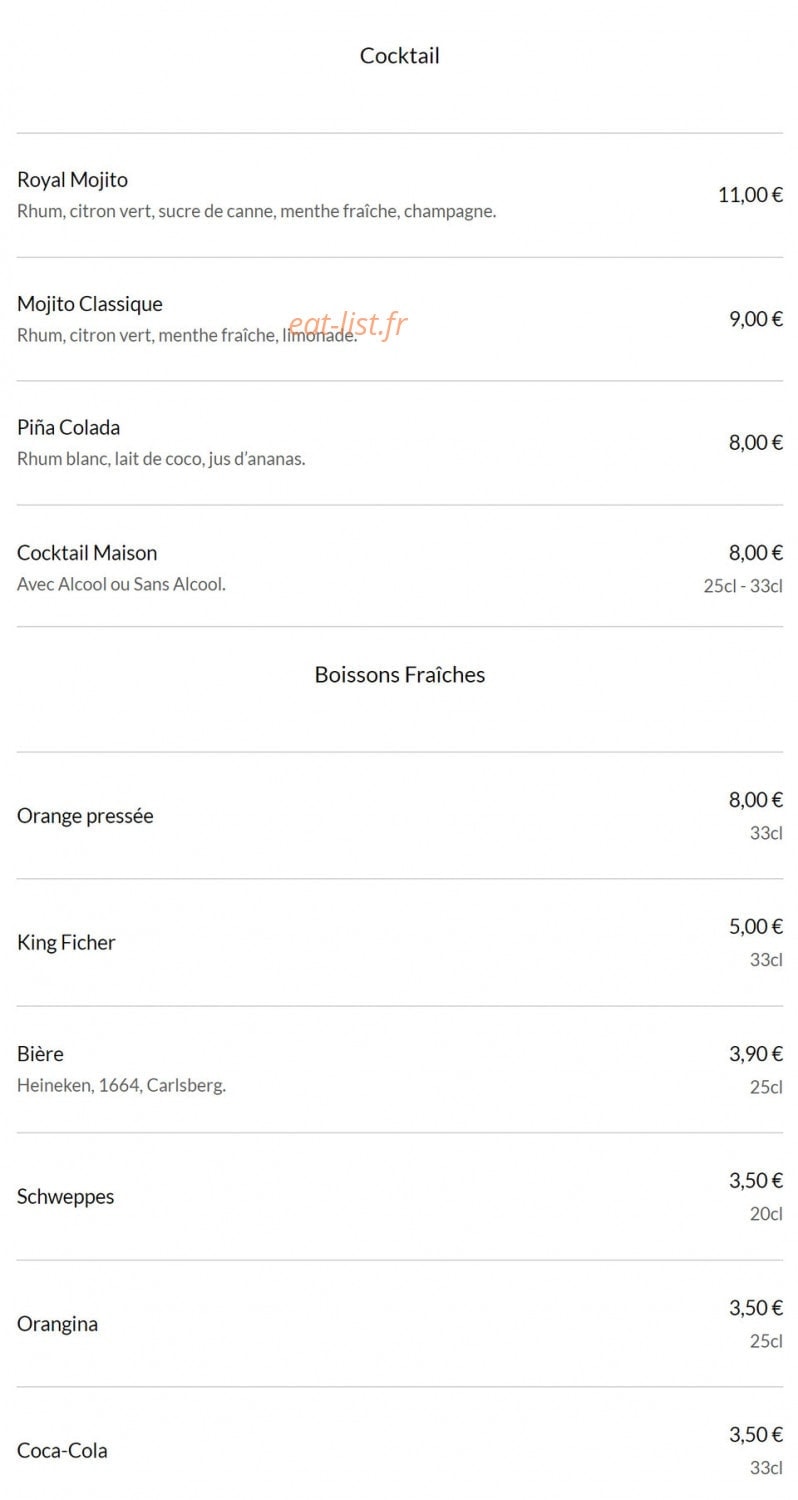Click the King Ficher beer entry

[66, 943]
